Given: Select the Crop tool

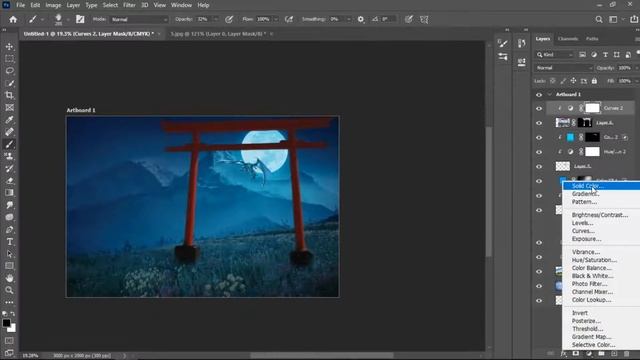Looking at the screenshot, I should (x=9, y=96).
